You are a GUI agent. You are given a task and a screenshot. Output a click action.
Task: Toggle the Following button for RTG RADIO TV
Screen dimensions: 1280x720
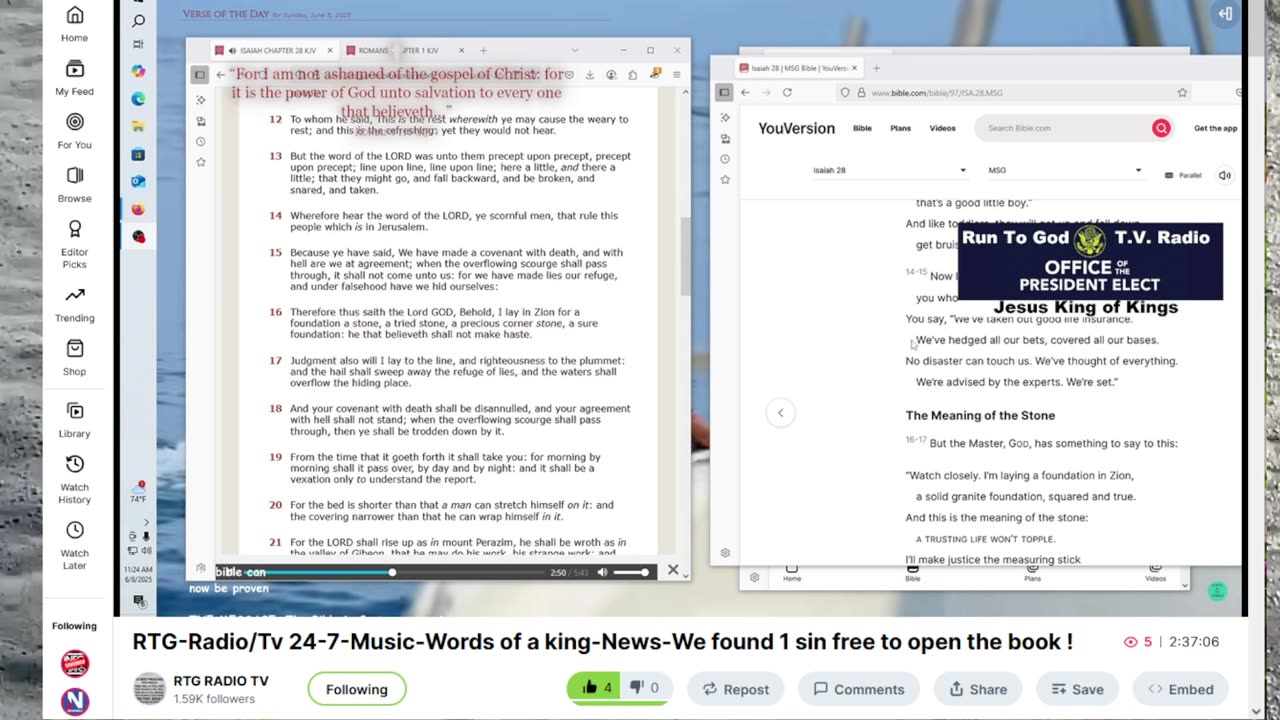(356, 689)
